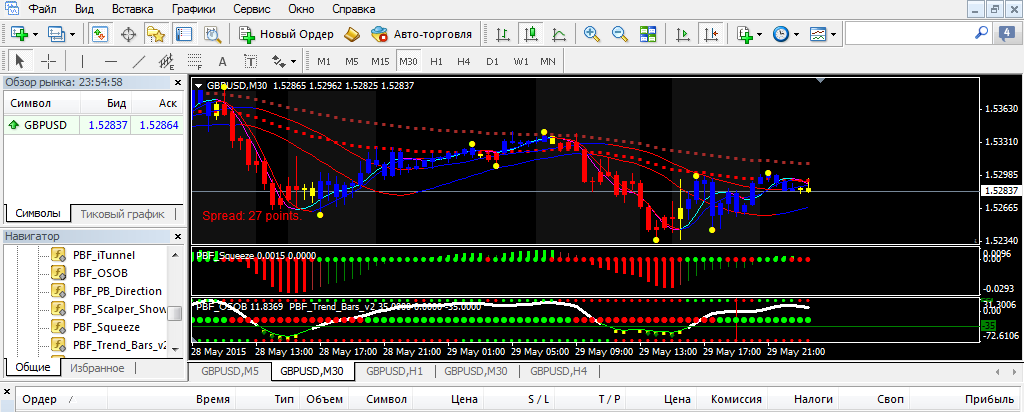
Task: Open MetaEditor with the book icon
Action: tap(352, 33)
